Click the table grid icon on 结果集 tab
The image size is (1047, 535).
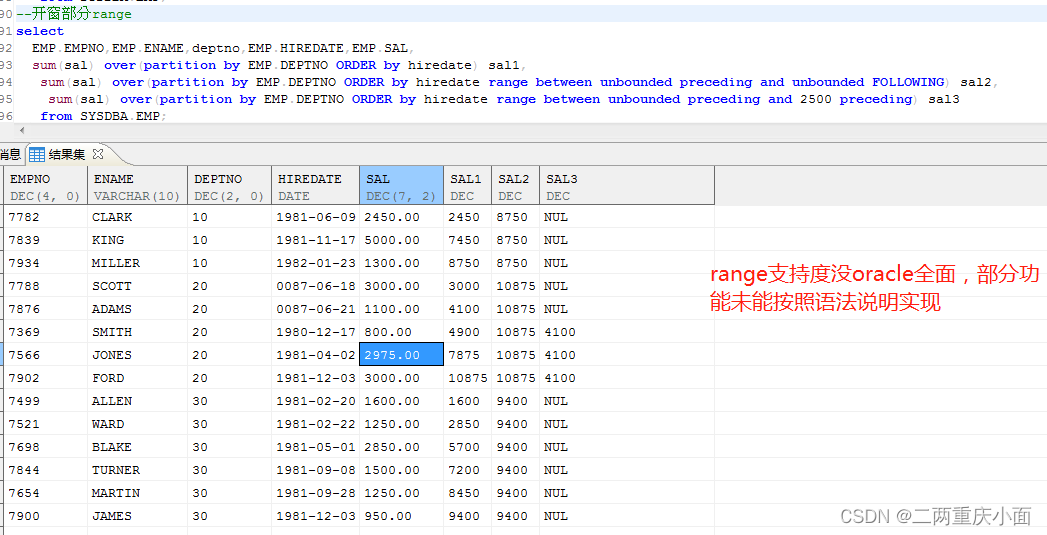pyautogui.click(x=37, y=155)
